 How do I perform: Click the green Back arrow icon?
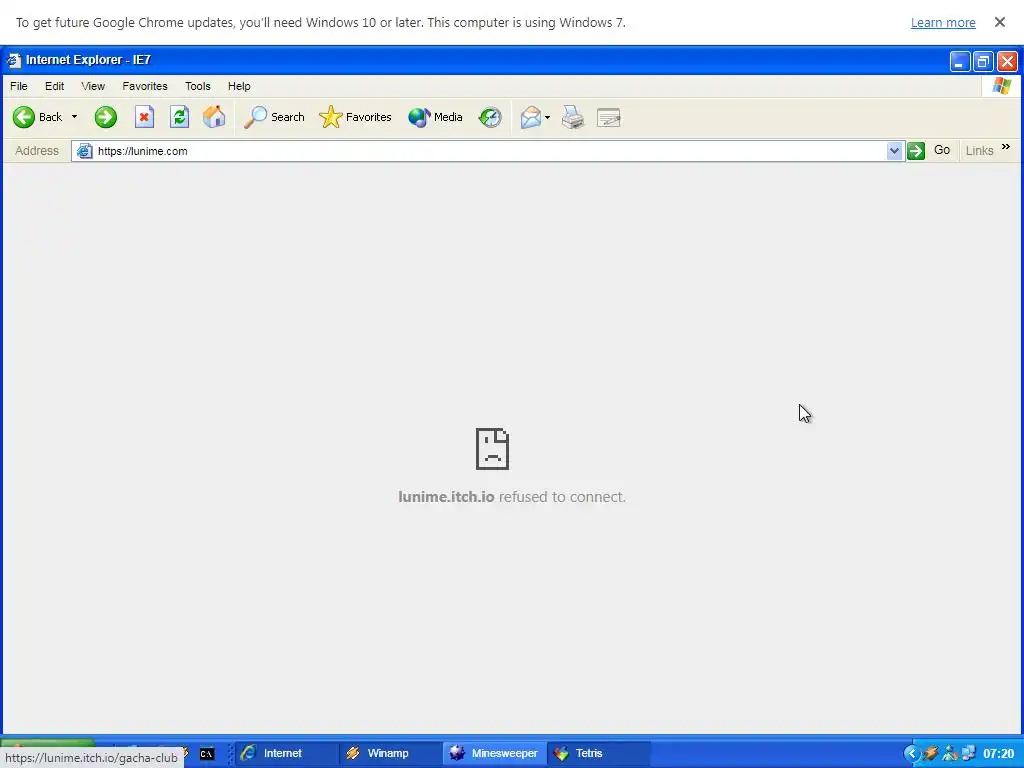(24, 118)
